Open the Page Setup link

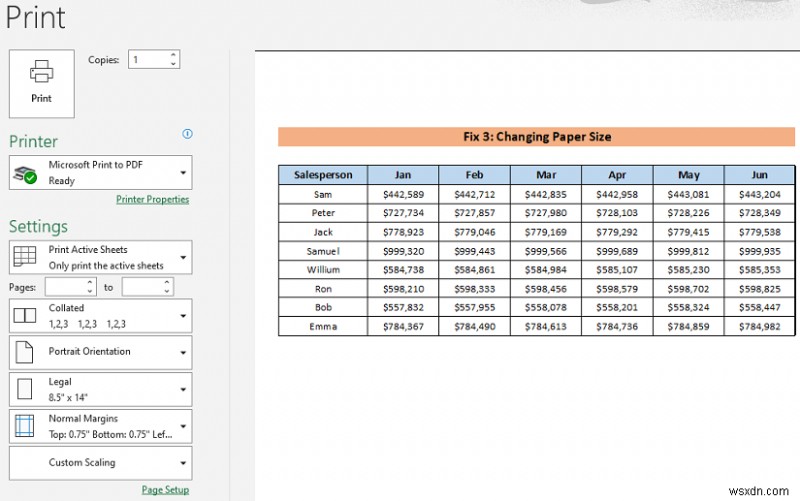point(165,490)
